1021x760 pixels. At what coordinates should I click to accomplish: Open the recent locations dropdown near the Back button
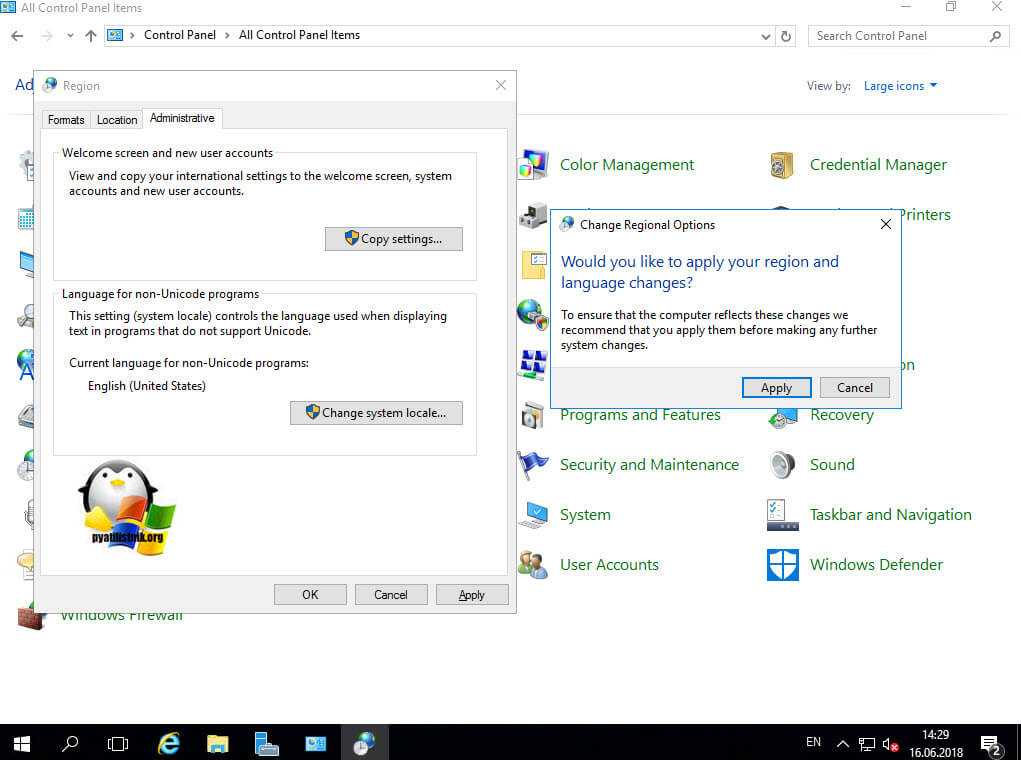point(70,36)
